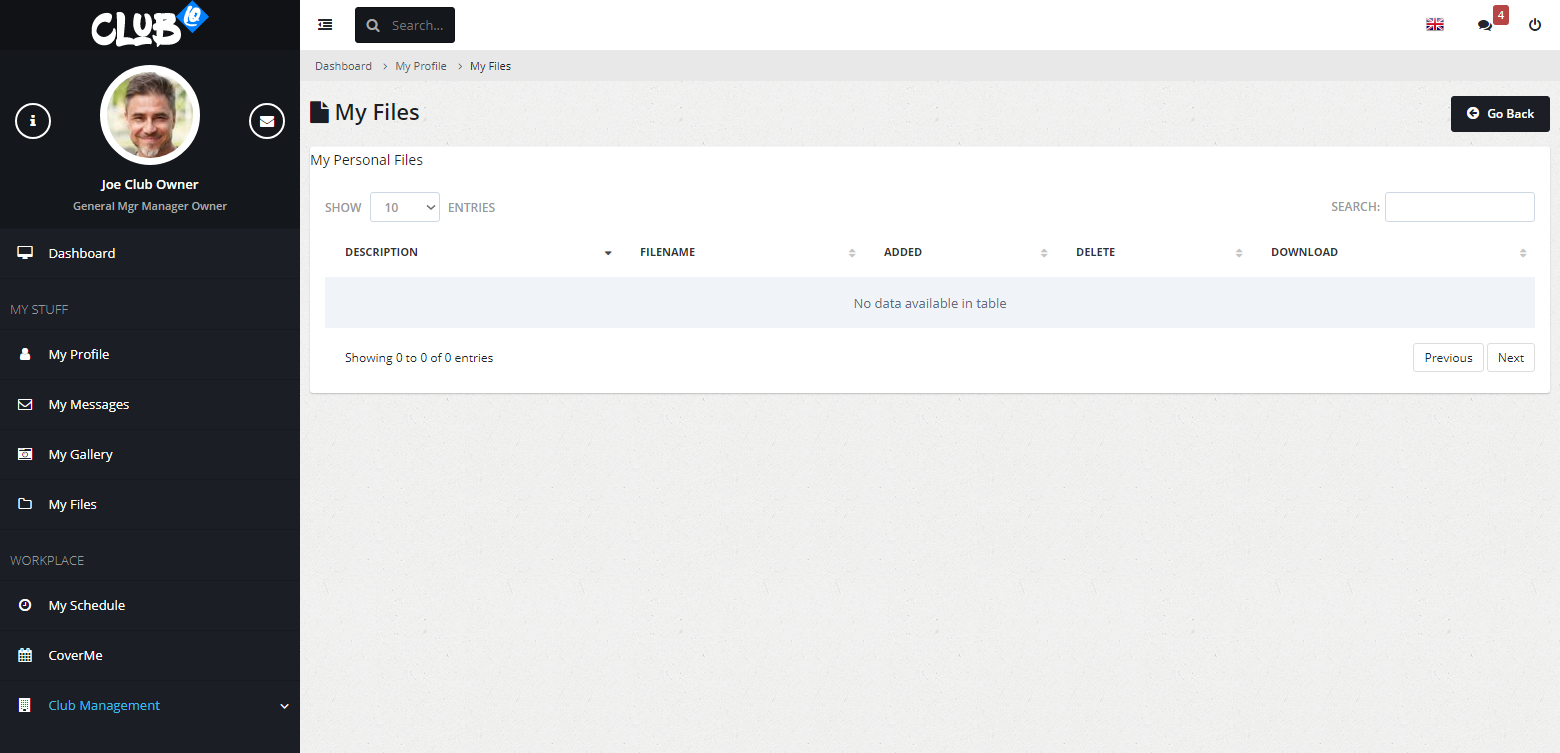Viewport: 1560px width, 753px height.
Task: Toggle the sidebar collapse menu icon
Action: point(325,25)
